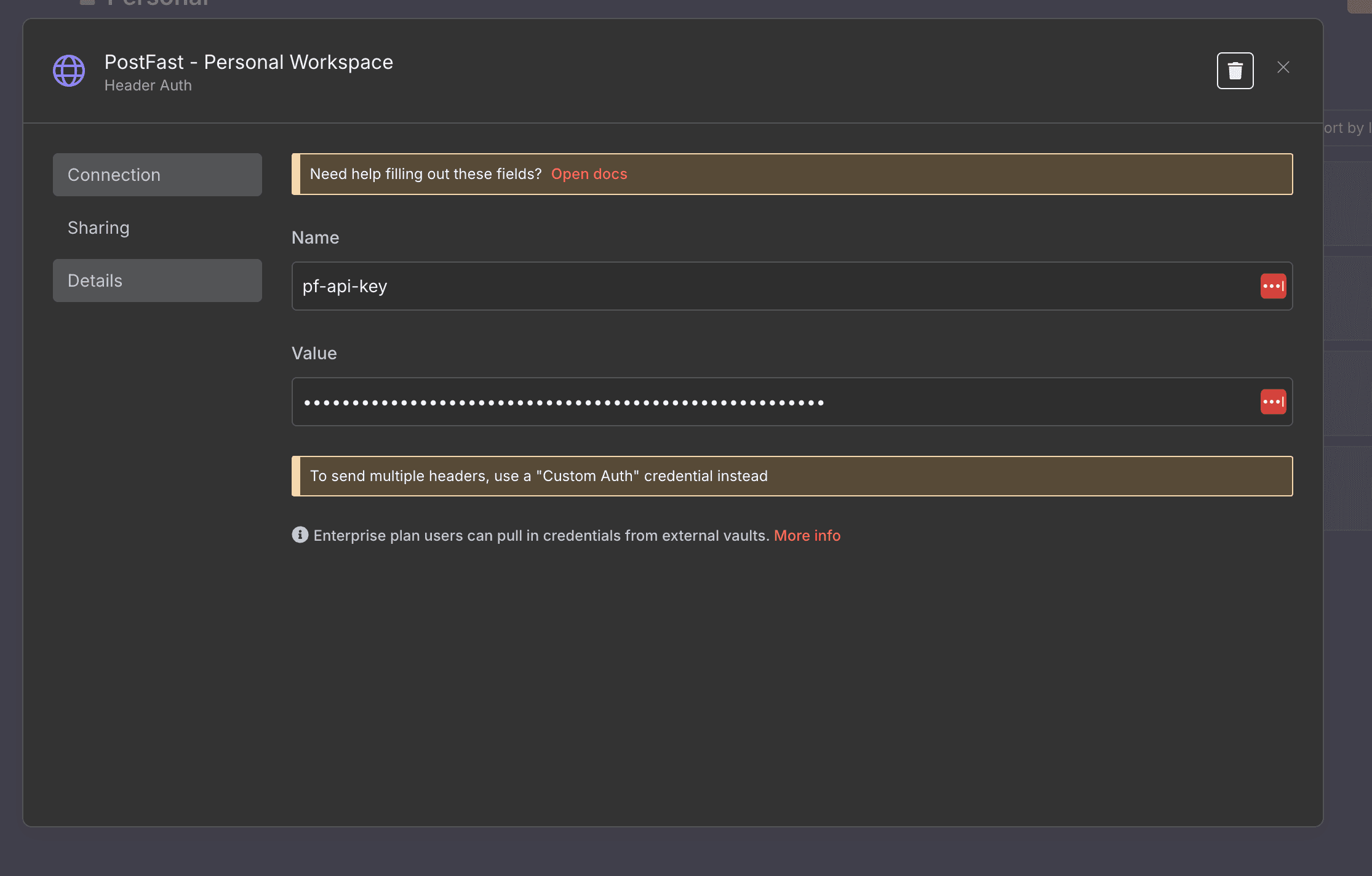Viewport: 1372px width, 876px height.
Task: Click the Header Auth subtitle
Action: (148, 86)
